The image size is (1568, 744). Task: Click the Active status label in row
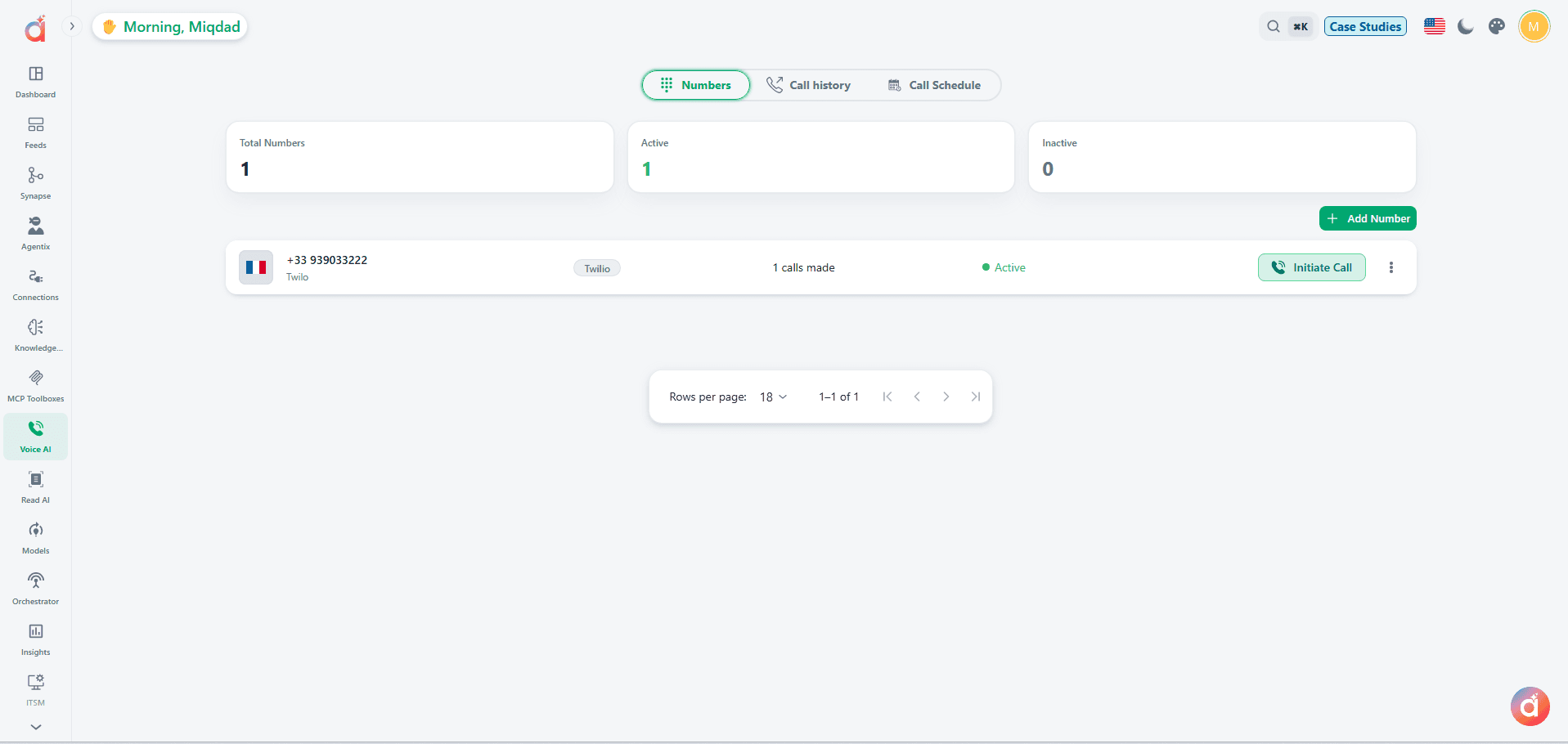coord(1004,267)
